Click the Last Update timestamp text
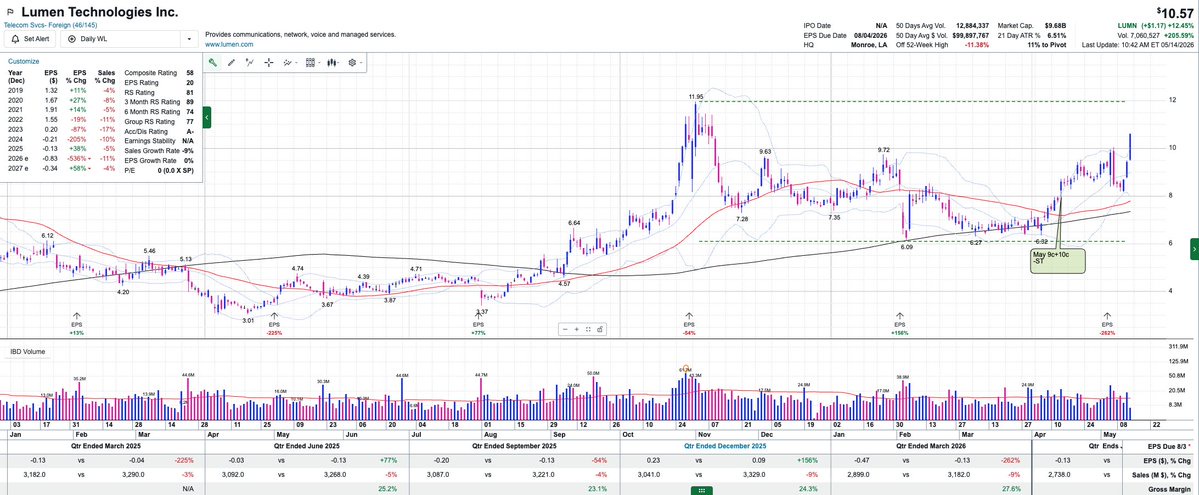The height and width of the screenshot is (495, 1199). tap(1138, 44)
